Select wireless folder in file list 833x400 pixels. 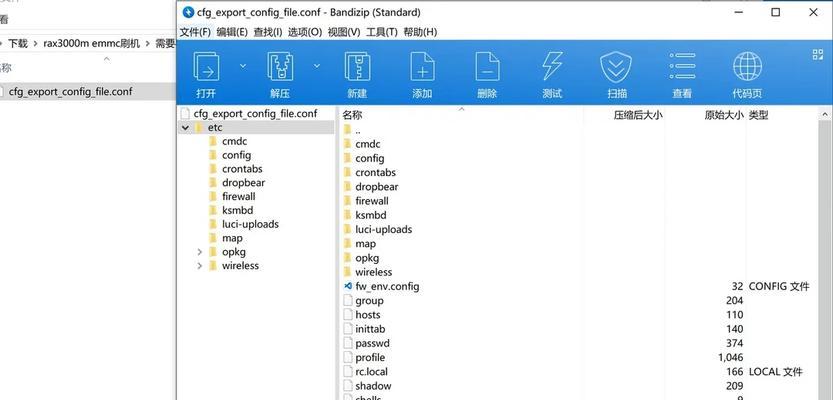coord(373,272)
